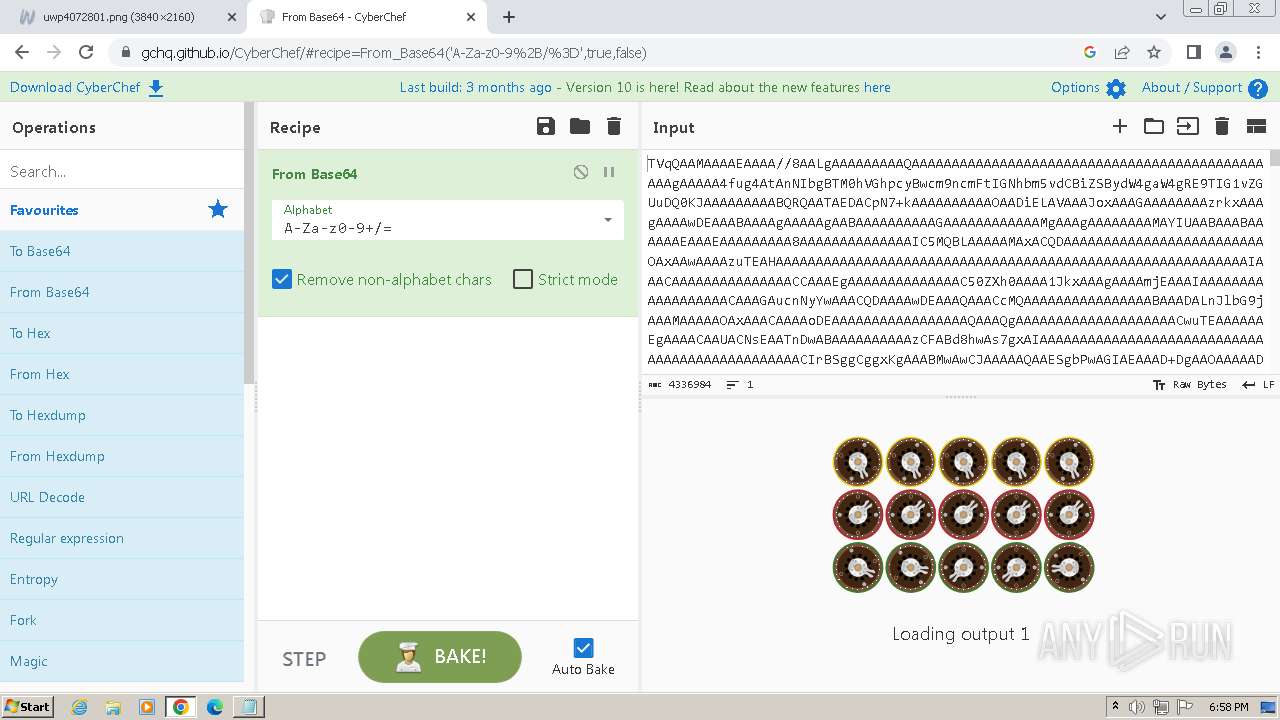
Task: Set breakpoint on From Base64 step
Action: pyautogui.click(x=609, y=172)
